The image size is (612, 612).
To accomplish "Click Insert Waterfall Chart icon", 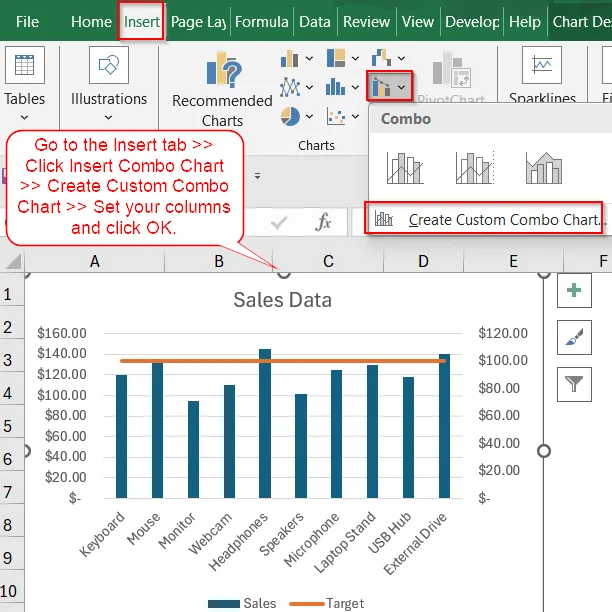I will point(381,58).
